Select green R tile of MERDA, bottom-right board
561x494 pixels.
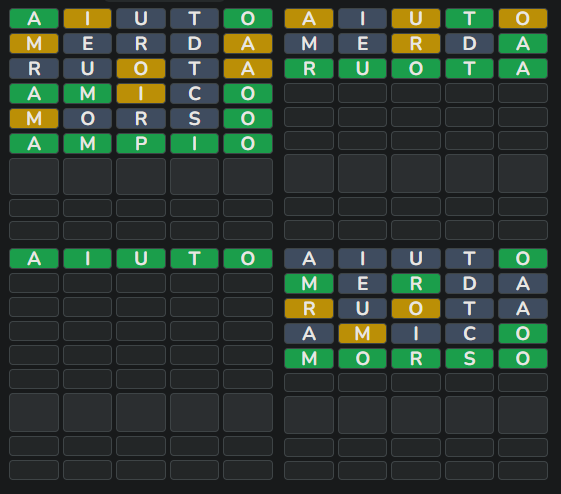[416, 283]
